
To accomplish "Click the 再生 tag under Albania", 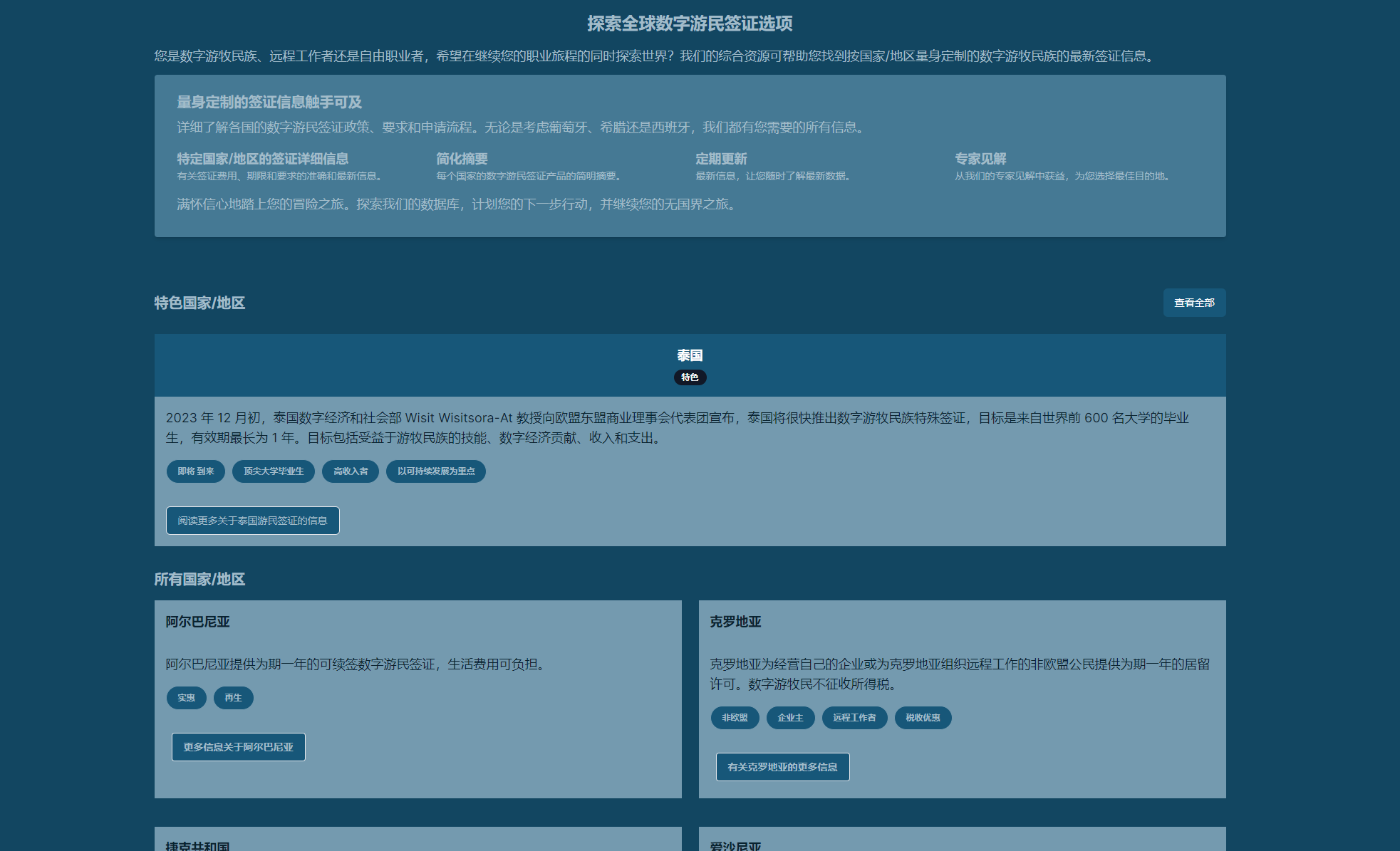I will point(234,698).
